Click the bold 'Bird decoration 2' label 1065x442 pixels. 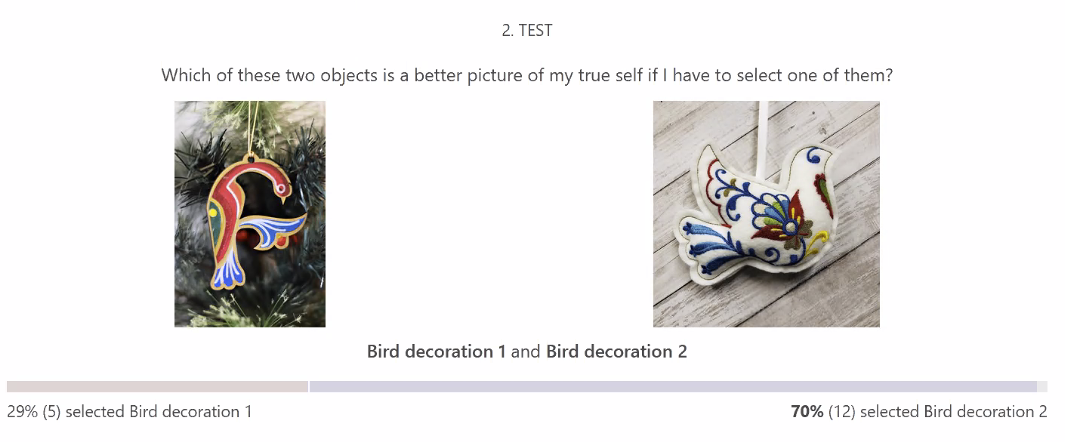coord(617,352)
